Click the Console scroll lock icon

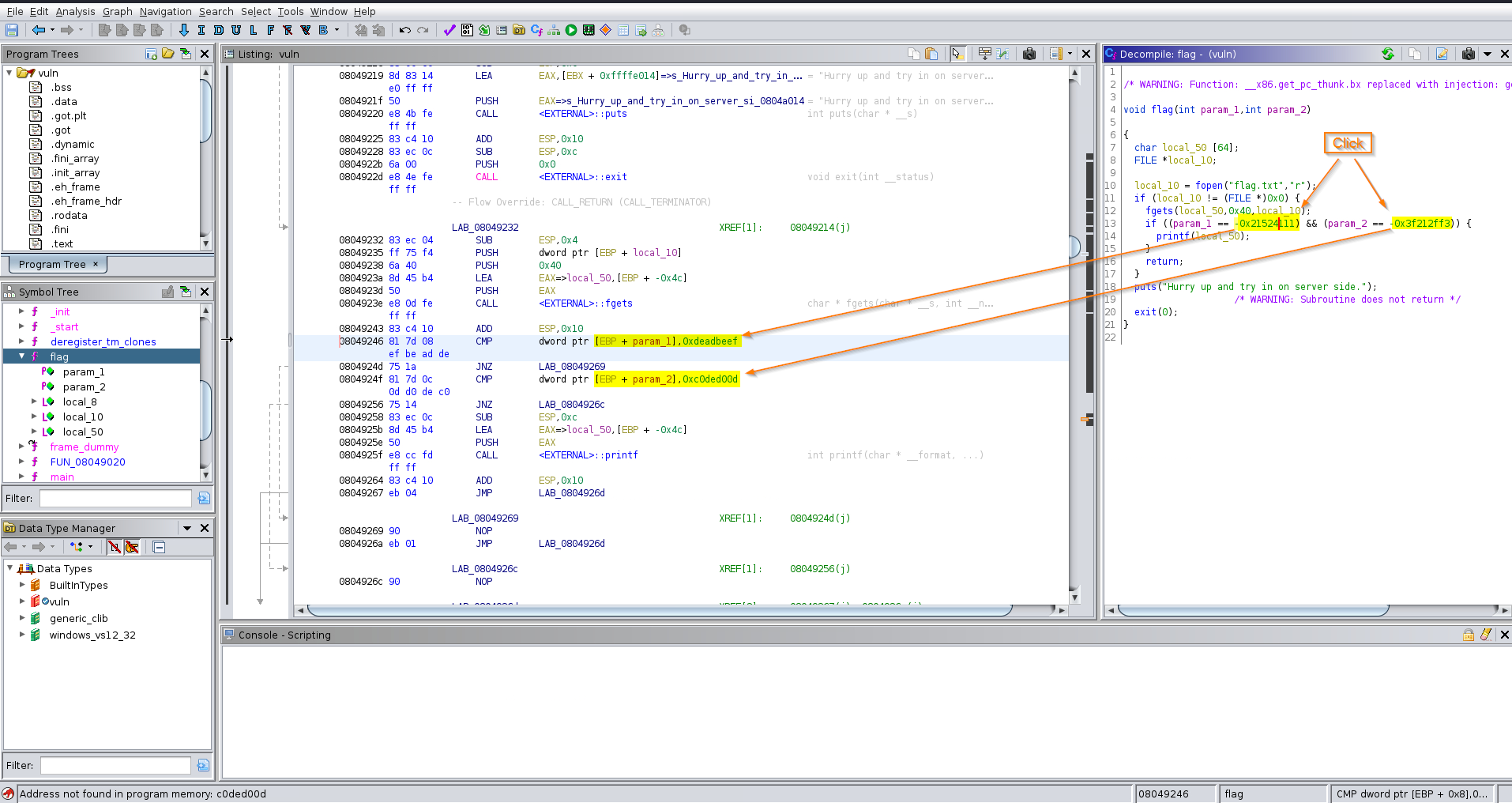(1469, 635)
